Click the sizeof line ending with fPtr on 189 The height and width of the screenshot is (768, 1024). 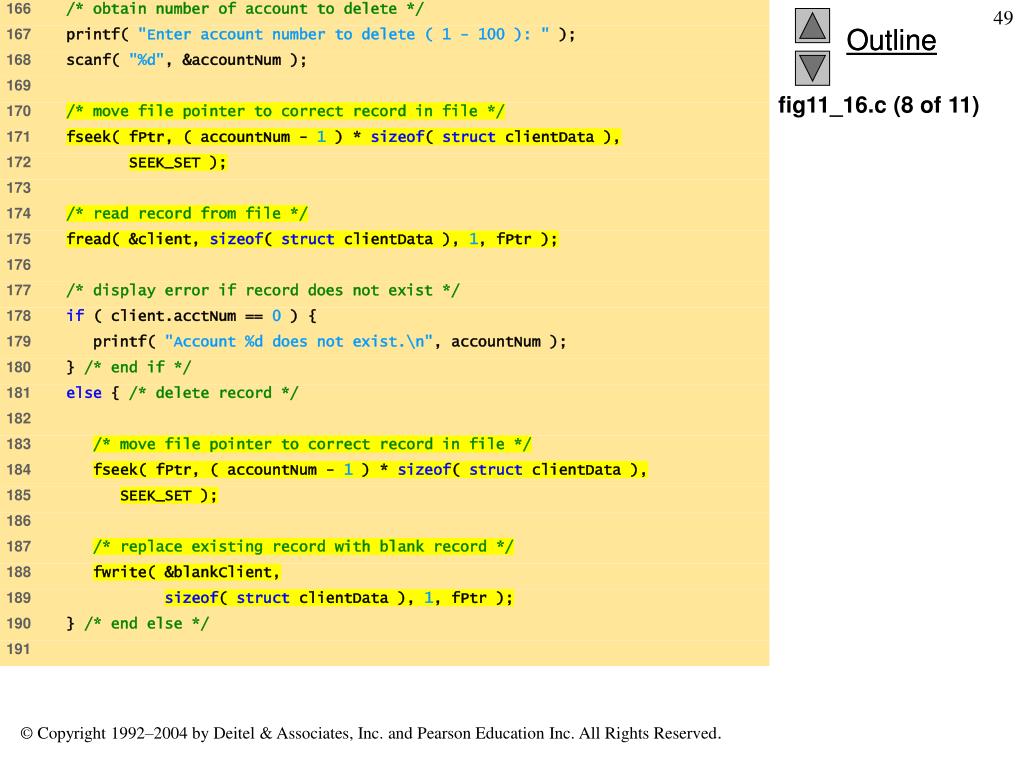(x=339, y=598)
